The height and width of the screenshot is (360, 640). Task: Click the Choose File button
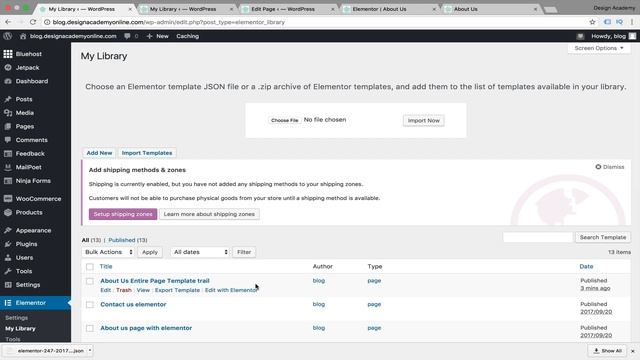click(x=284, y=120)
